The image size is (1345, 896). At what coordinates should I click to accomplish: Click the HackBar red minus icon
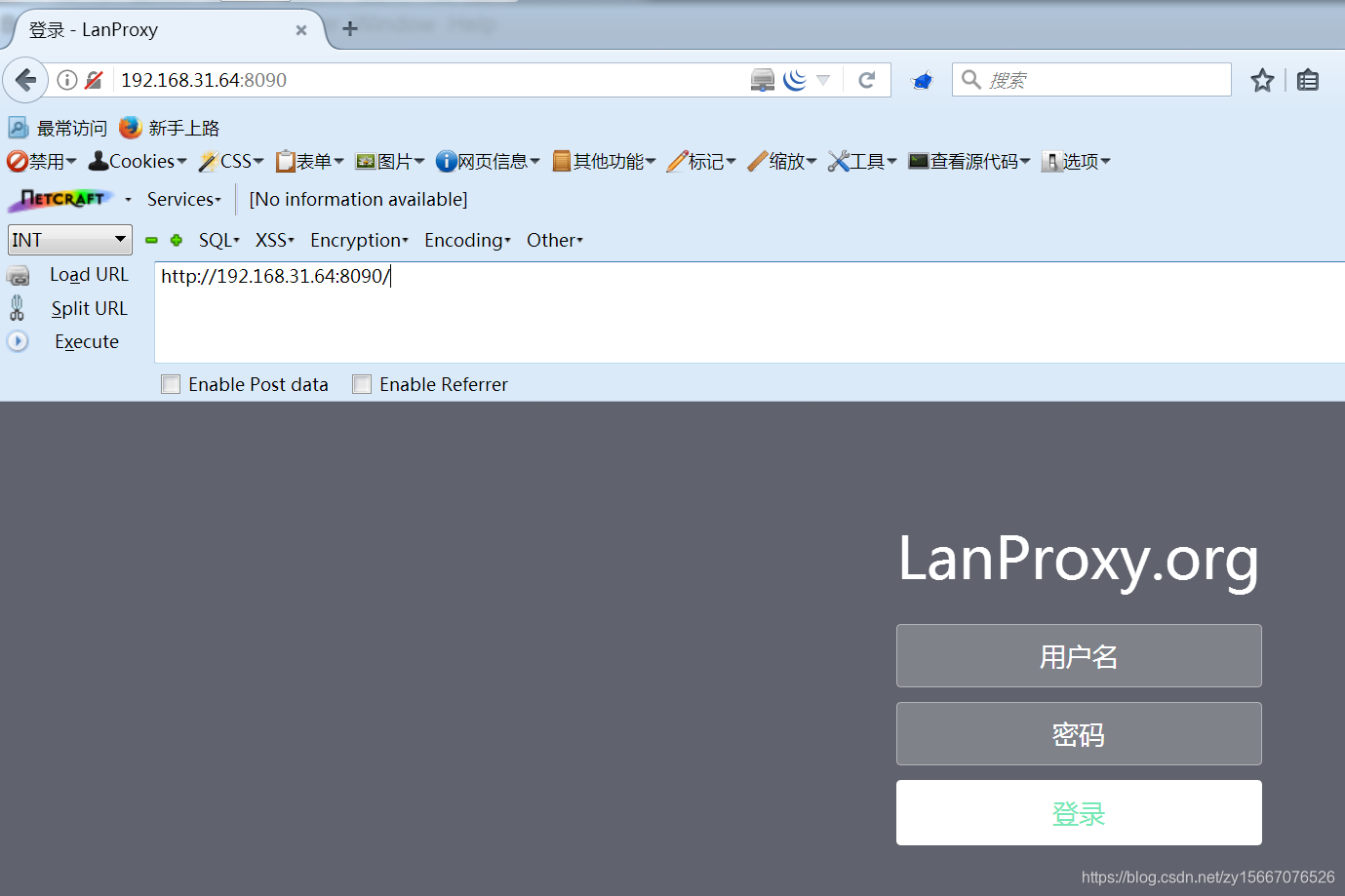click(151, 240)
